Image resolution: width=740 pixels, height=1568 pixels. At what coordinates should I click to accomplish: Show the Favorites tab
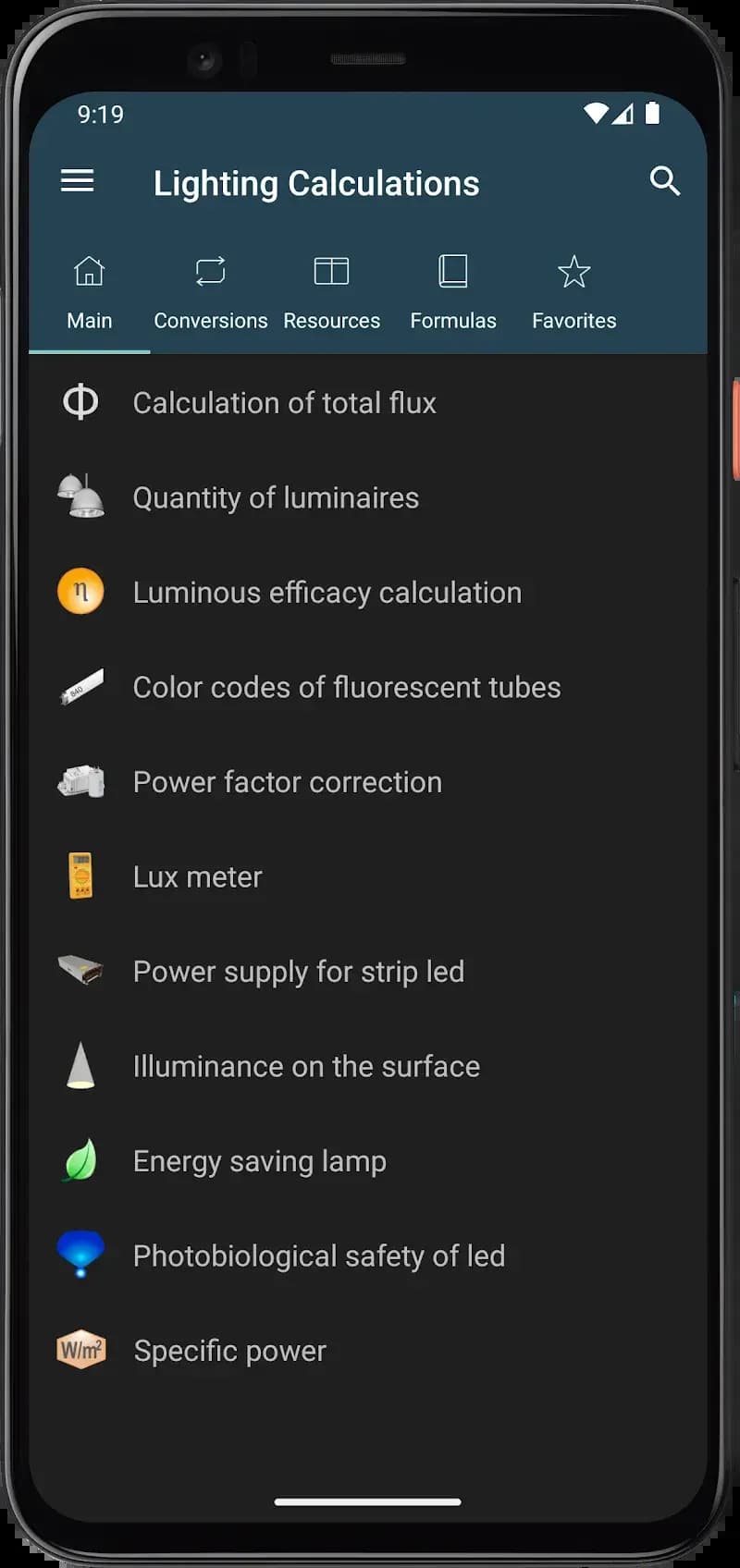[573, 294]
